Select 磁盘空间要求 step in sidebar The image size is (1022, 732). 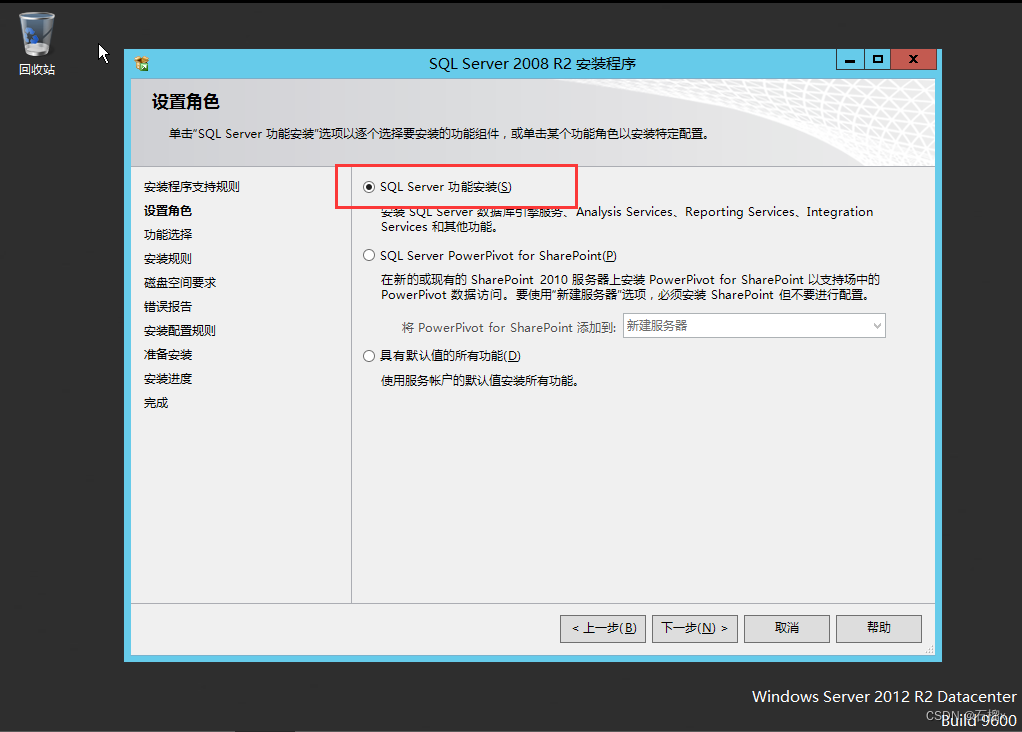click(x=180, y=283)
